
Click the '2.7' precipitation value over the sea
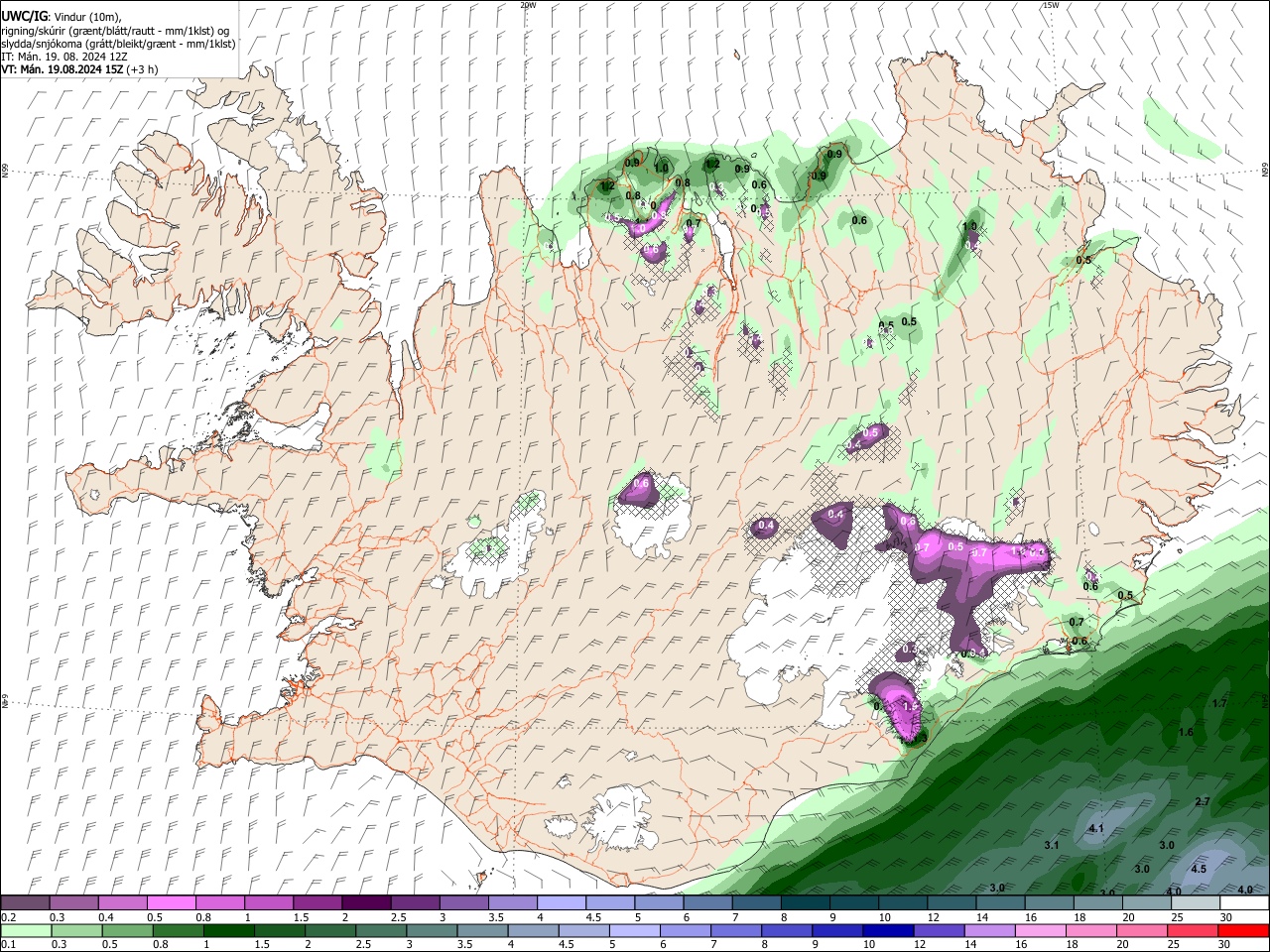pyautogui.click(x=1203, y=801)
